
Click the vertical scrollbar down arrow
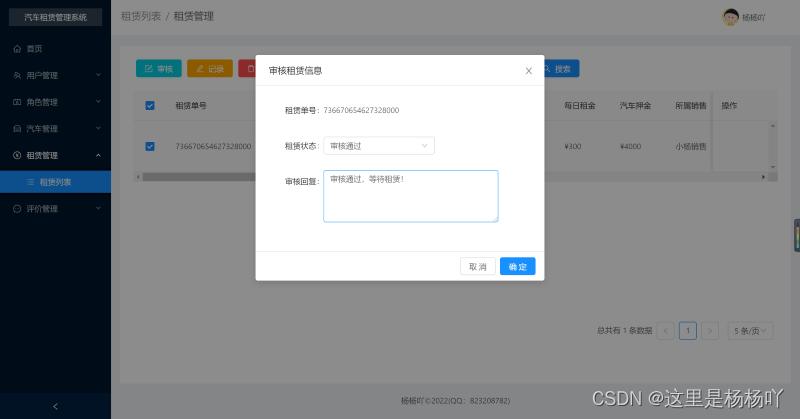click(773, 167)
